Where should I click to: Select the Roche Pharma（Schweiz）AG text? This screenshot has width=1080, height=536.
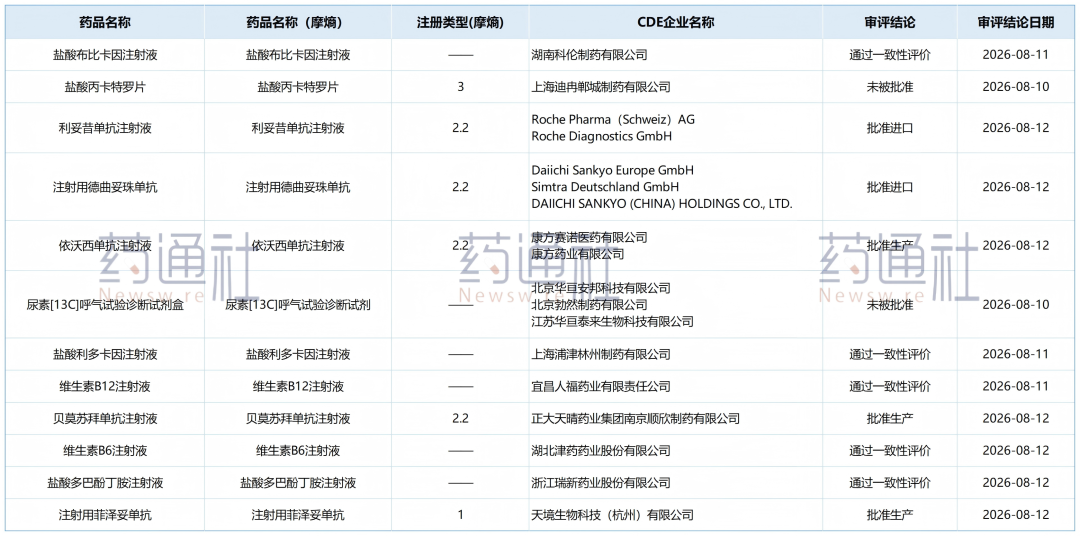point(613,119)
